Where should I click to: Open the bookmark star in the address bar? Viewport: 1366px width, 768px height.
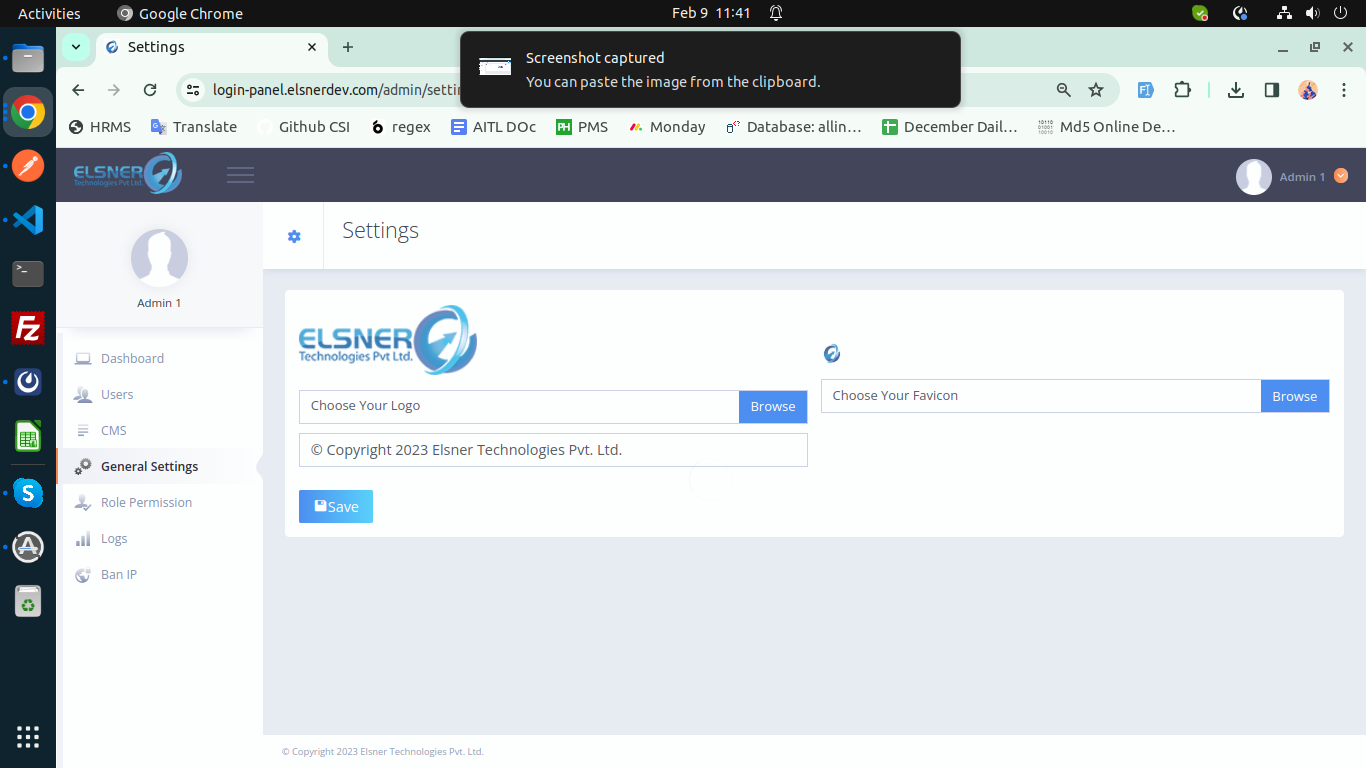pos(1096,89)
